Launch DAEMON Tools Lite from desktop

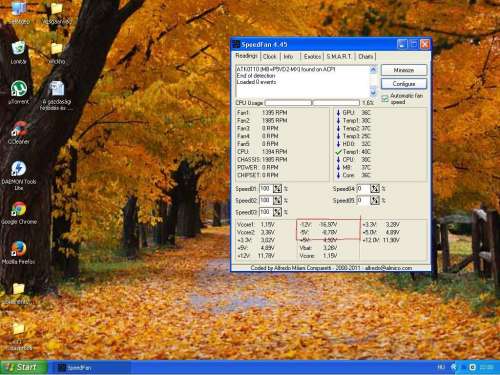(19, 175)
